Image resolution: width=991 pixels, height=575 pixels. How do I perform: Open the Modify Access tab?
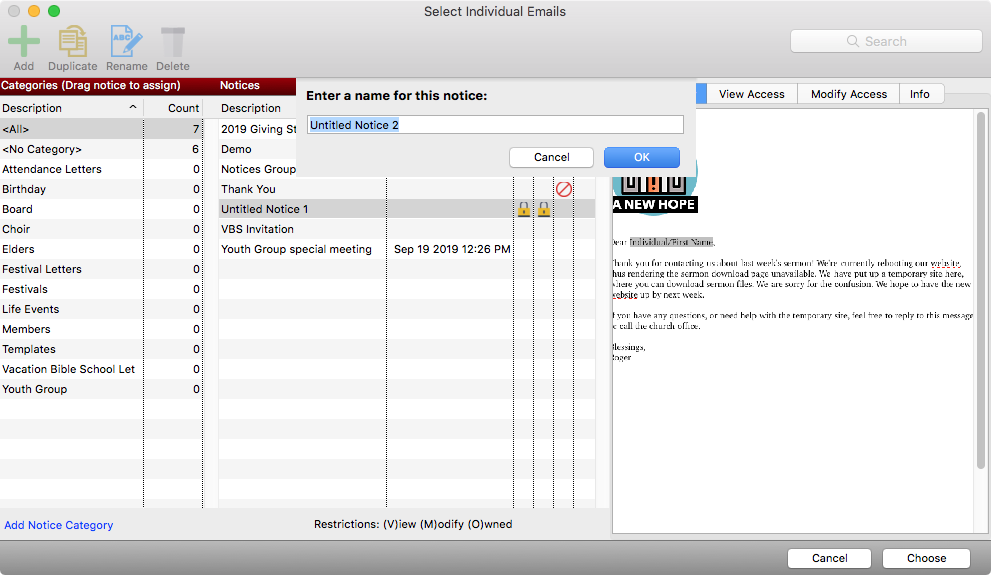click(848, 94)
